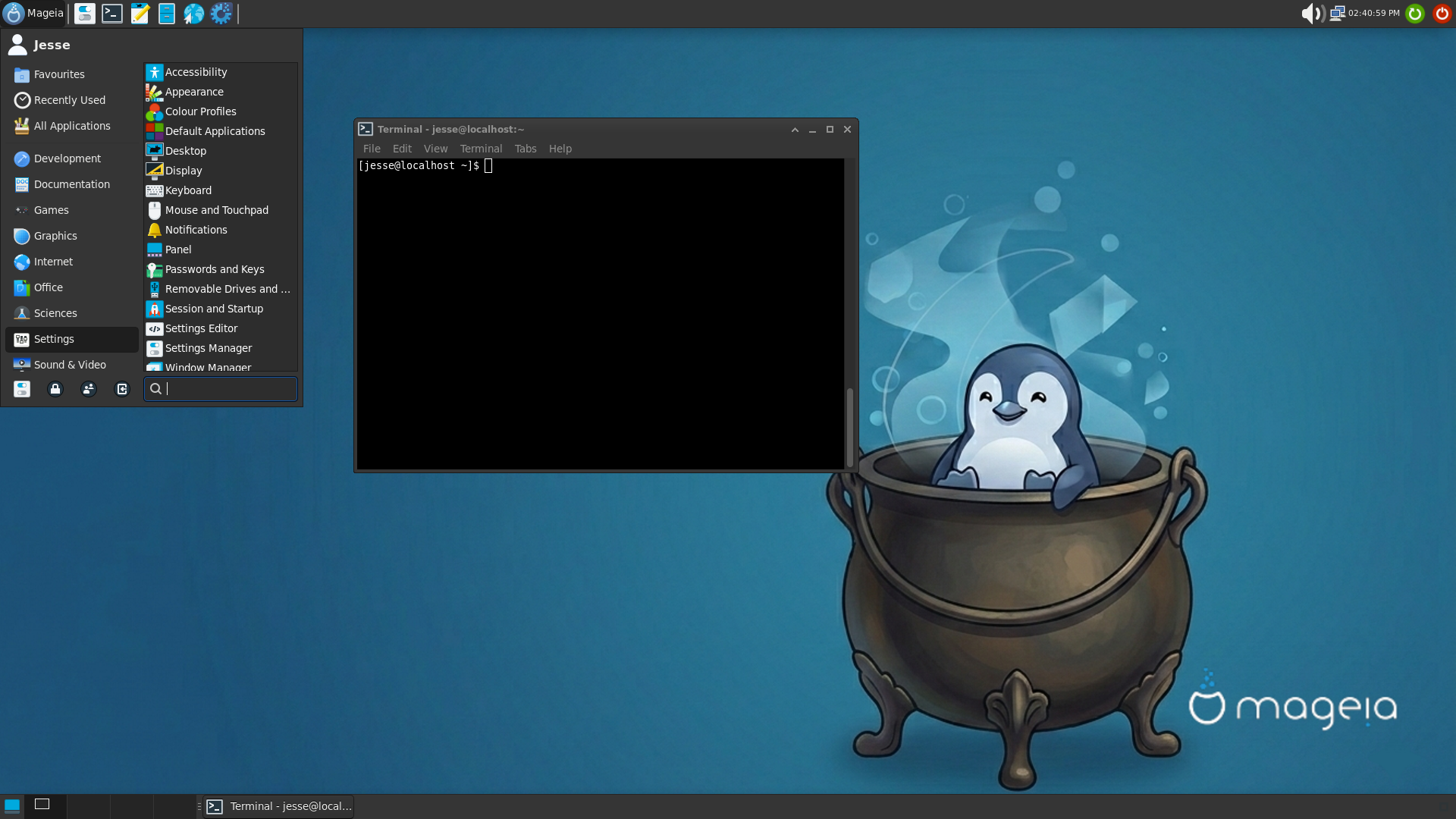Open the terminal's Help menu
Image resolution: width=1456 pixels, height=819 pixels.
[x=560, y=149]
